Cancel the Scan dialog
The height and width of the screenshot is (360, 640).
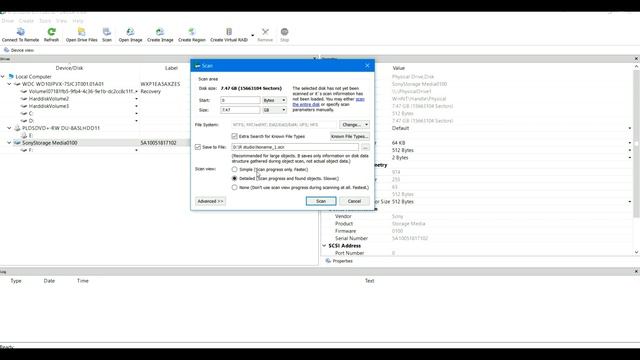354,201
